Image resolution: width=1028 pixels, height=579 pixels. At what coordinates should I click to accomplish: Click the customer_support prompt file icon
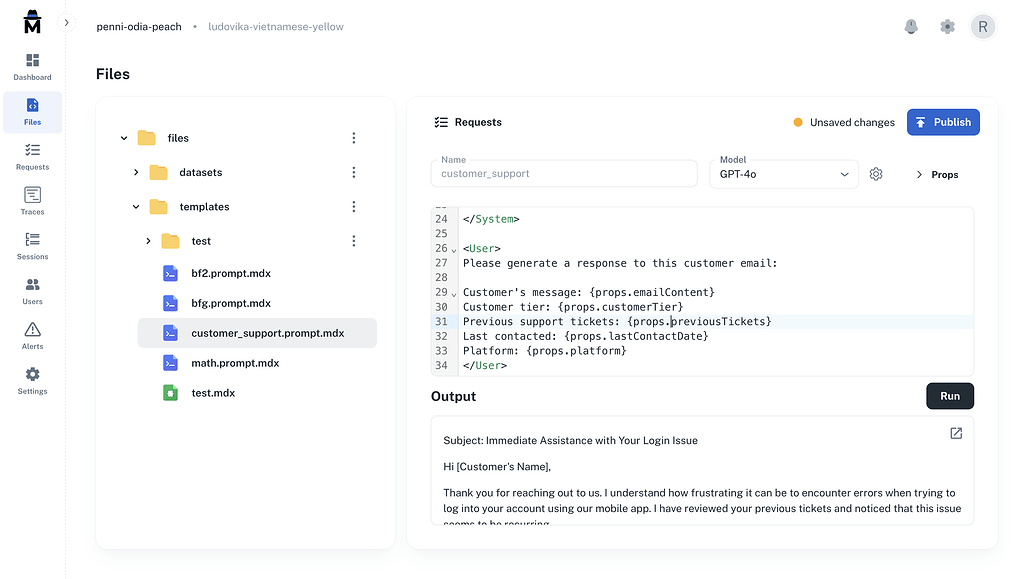pyautogui.click(x=170, y=333)
